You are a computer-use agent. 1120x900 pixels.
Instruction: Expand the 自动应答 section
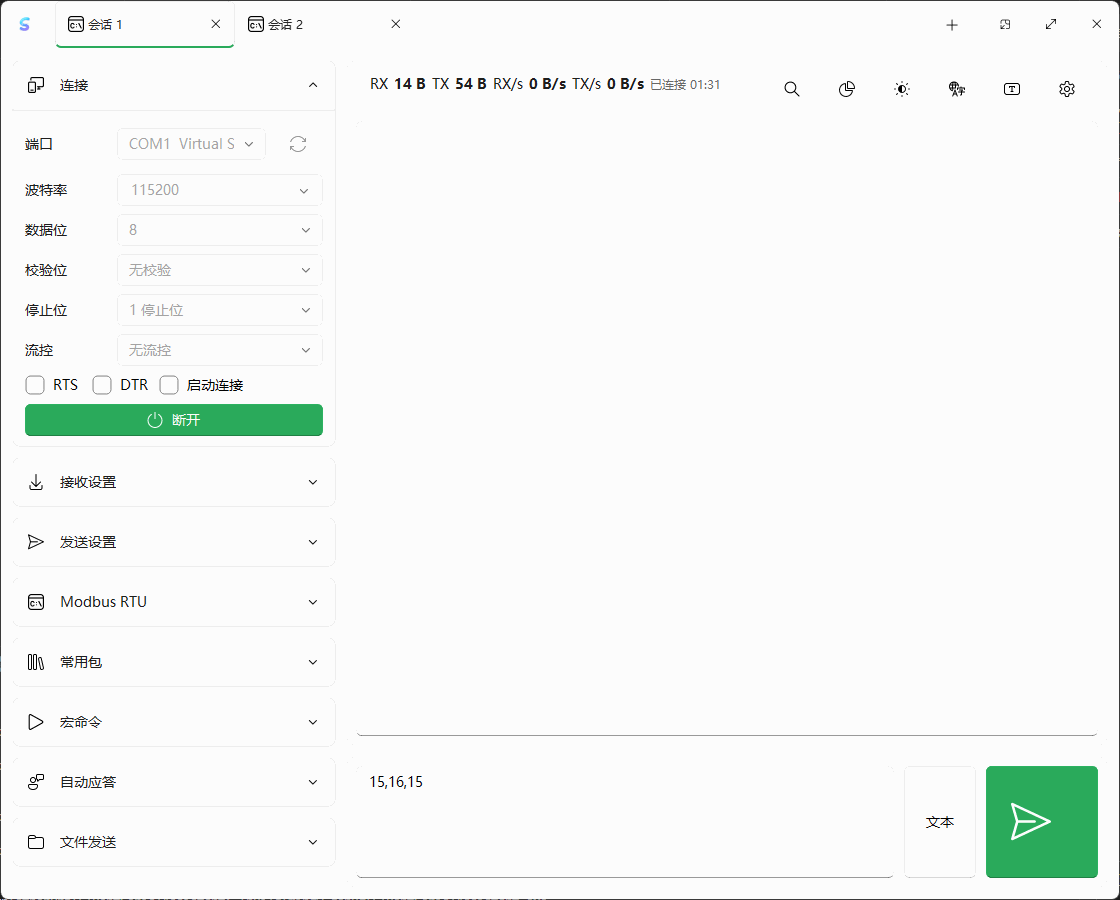[x=174, y=782]
